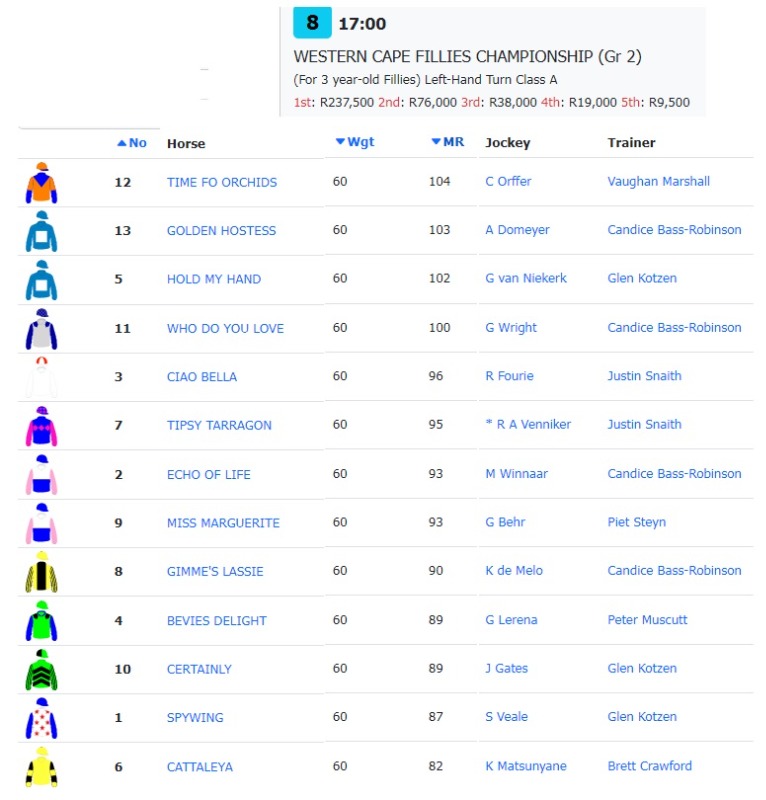Open trainer Vaughan Marshall profile
Image resolution: width=766 pixels, height=800 pixels.
pos(659,182)
